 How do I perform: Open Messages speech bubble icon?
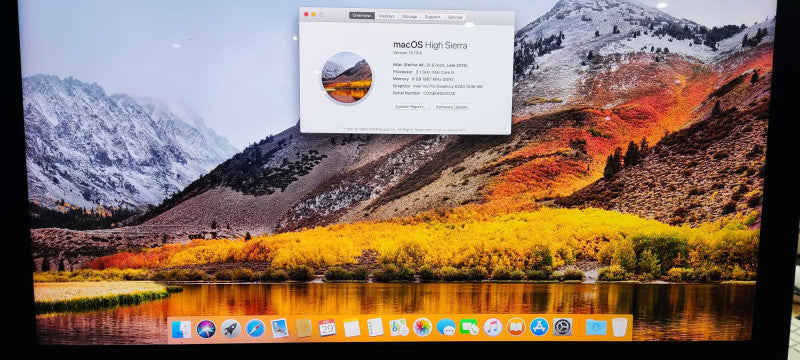(446, 327)
